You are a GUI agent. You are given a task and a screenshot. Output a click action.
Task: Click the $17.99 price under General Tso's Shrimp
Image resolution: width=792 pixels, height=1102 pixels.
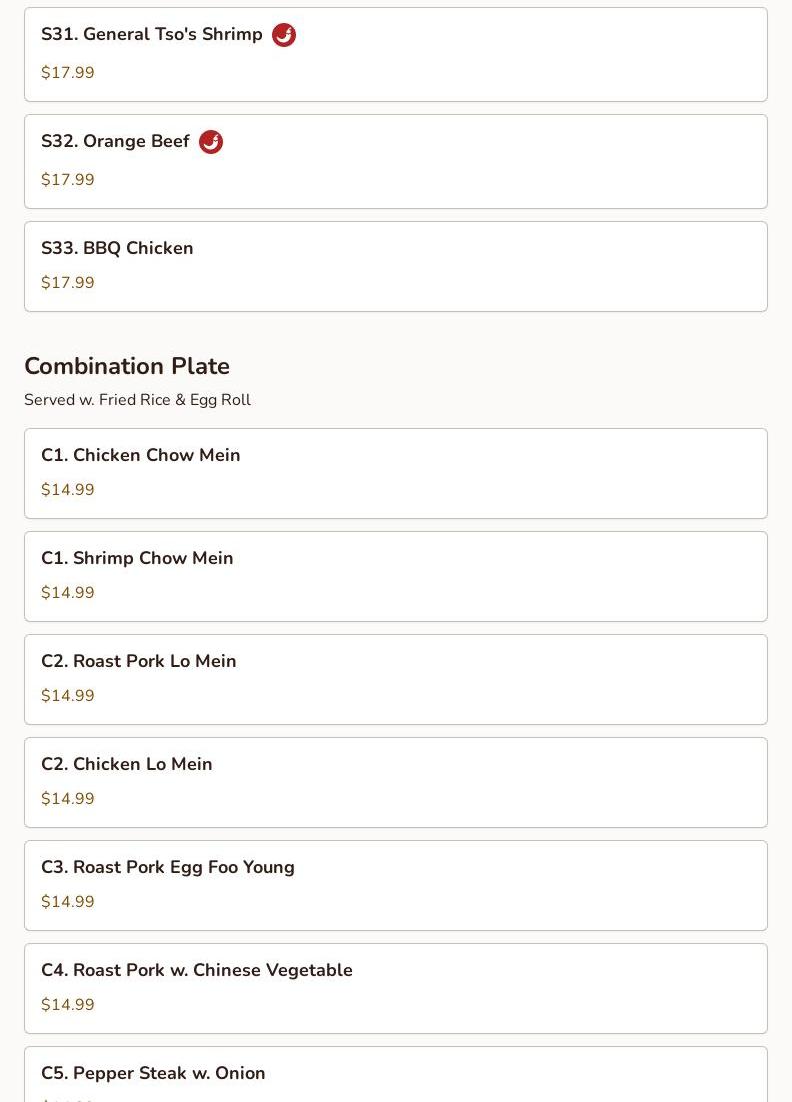point(68,73)
